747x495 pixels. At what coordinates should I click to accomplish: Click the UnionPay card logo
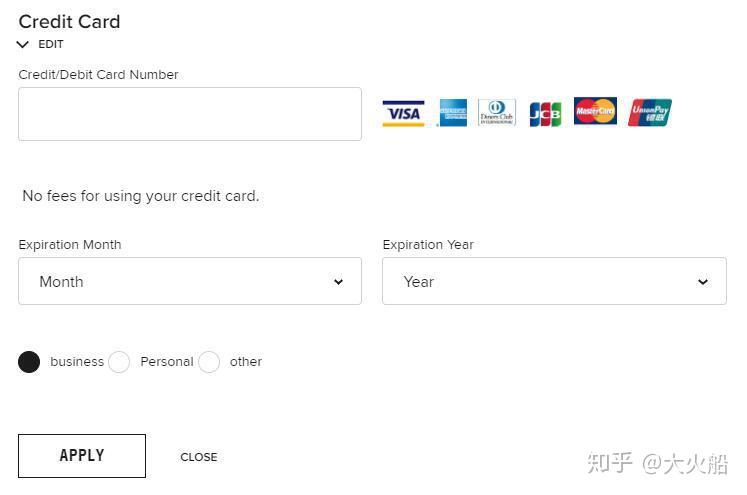[x=650, y=112]
